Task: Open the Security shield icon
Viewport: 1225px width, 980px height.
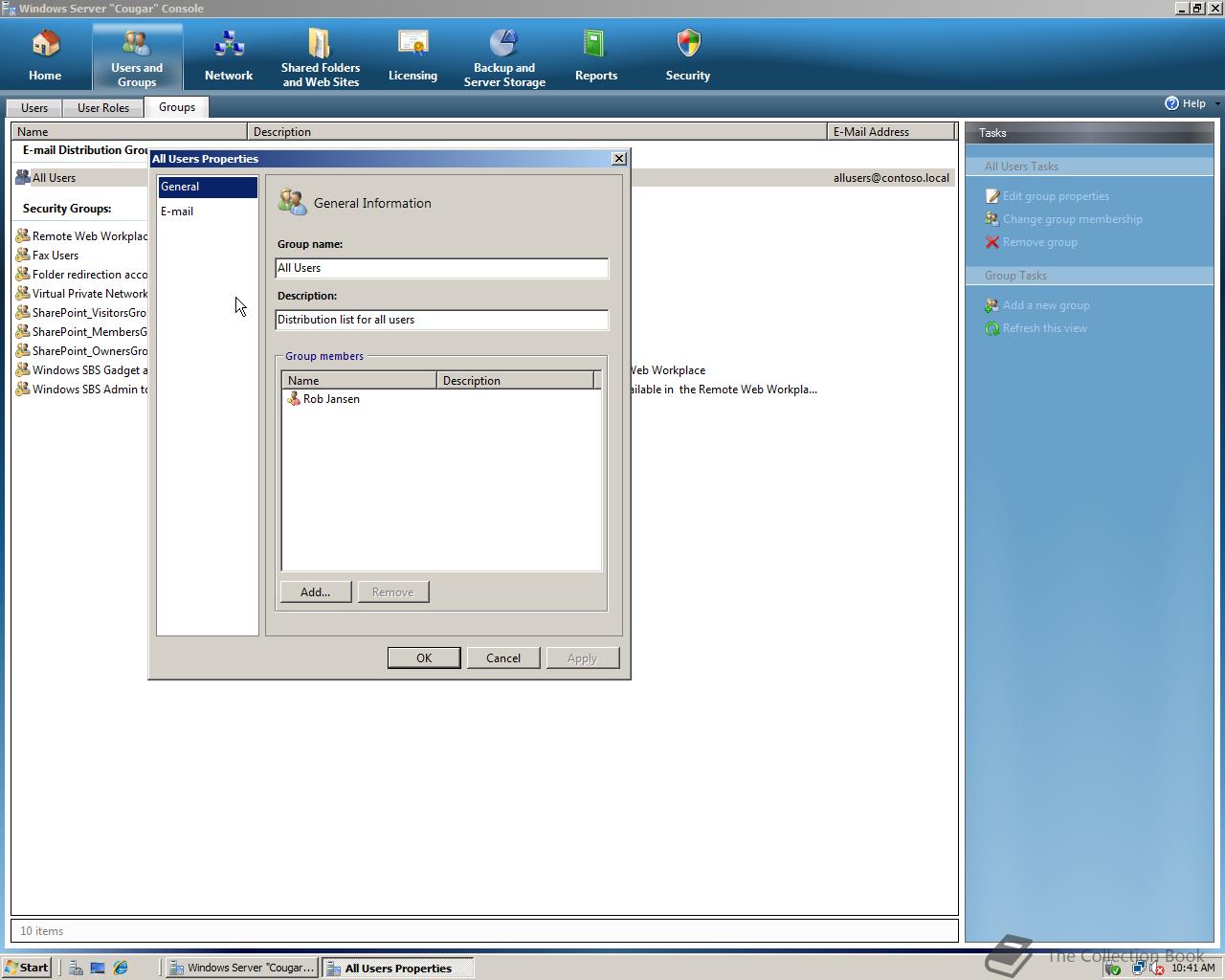Action: tap(688, 44)
